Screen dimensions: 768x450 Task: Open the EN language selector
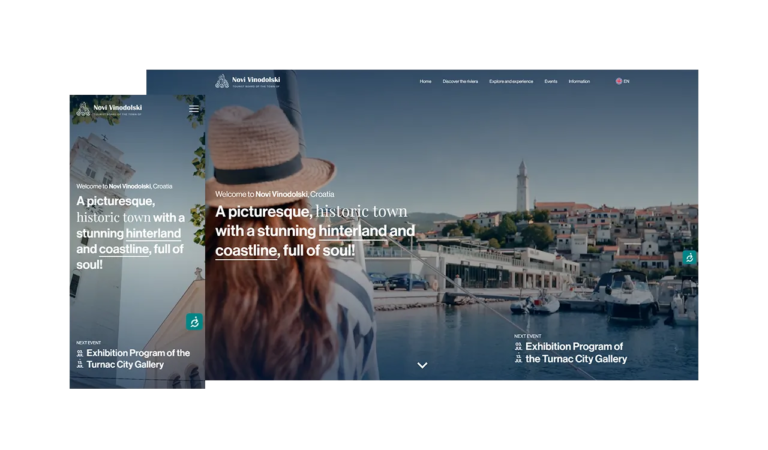(626, 81)
